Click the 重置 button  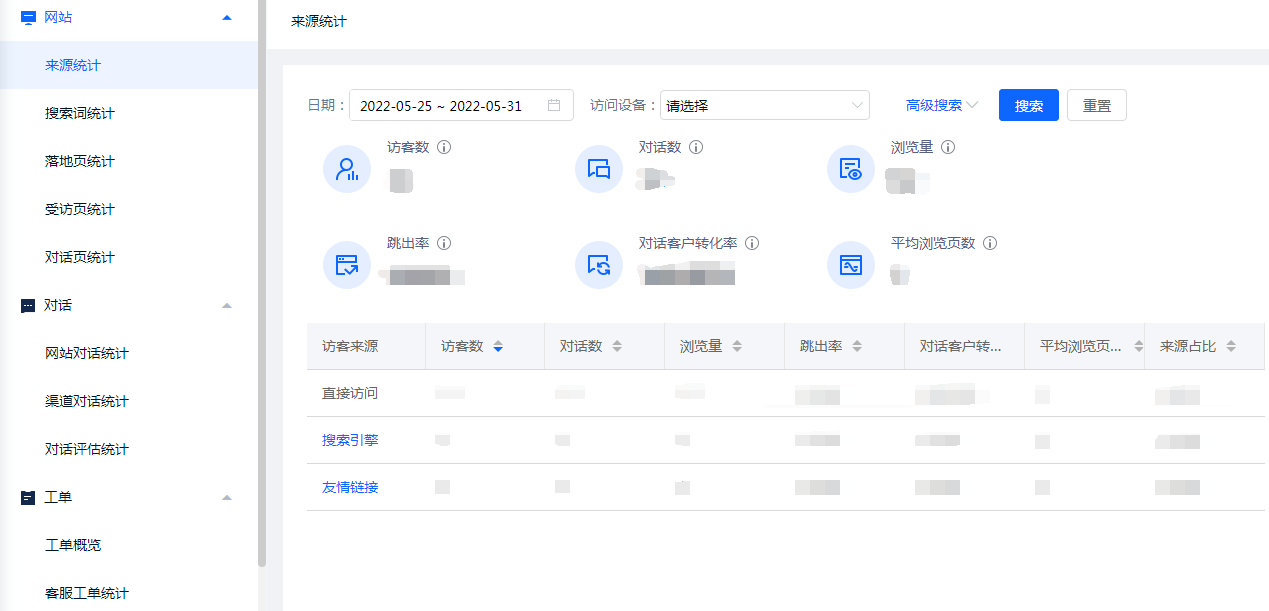pyautogui.click(x=1096, y=105)
